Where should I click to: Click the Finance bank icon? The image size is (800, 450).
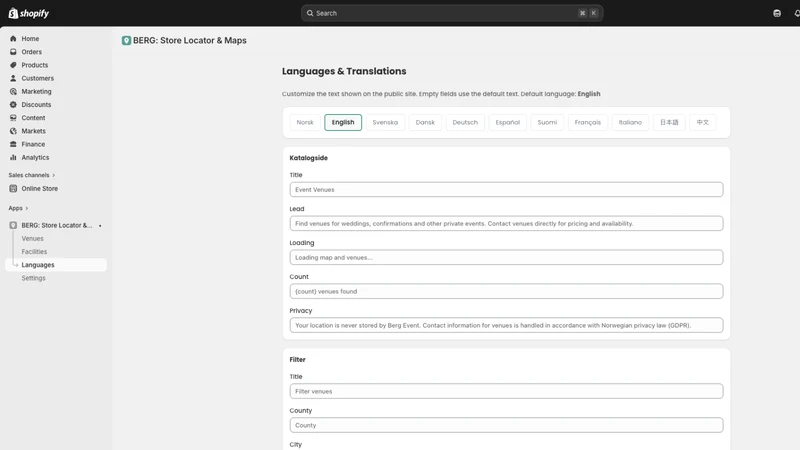(13, 144)
